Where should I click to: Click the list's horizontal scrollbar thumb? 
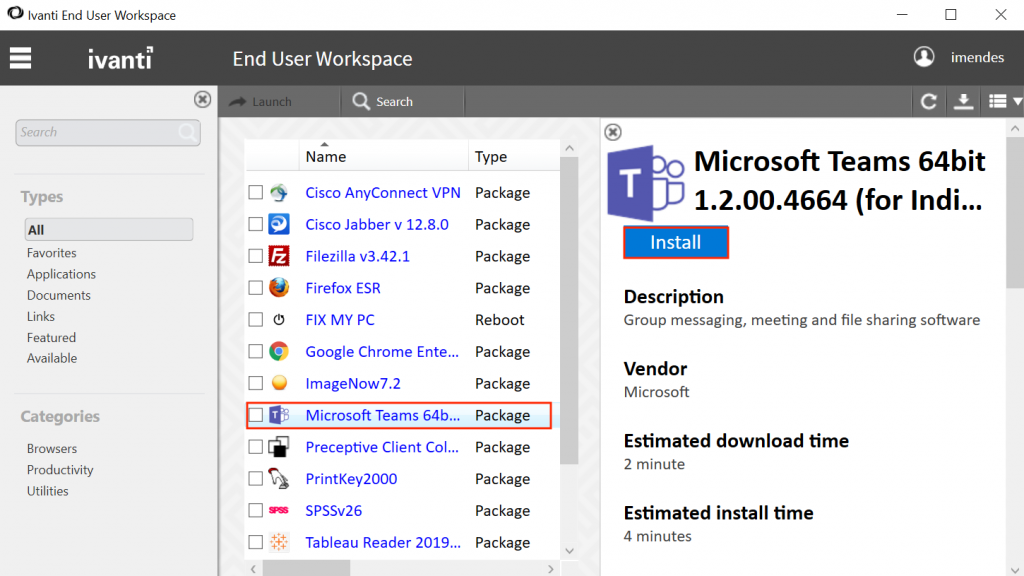coord(306,569)
